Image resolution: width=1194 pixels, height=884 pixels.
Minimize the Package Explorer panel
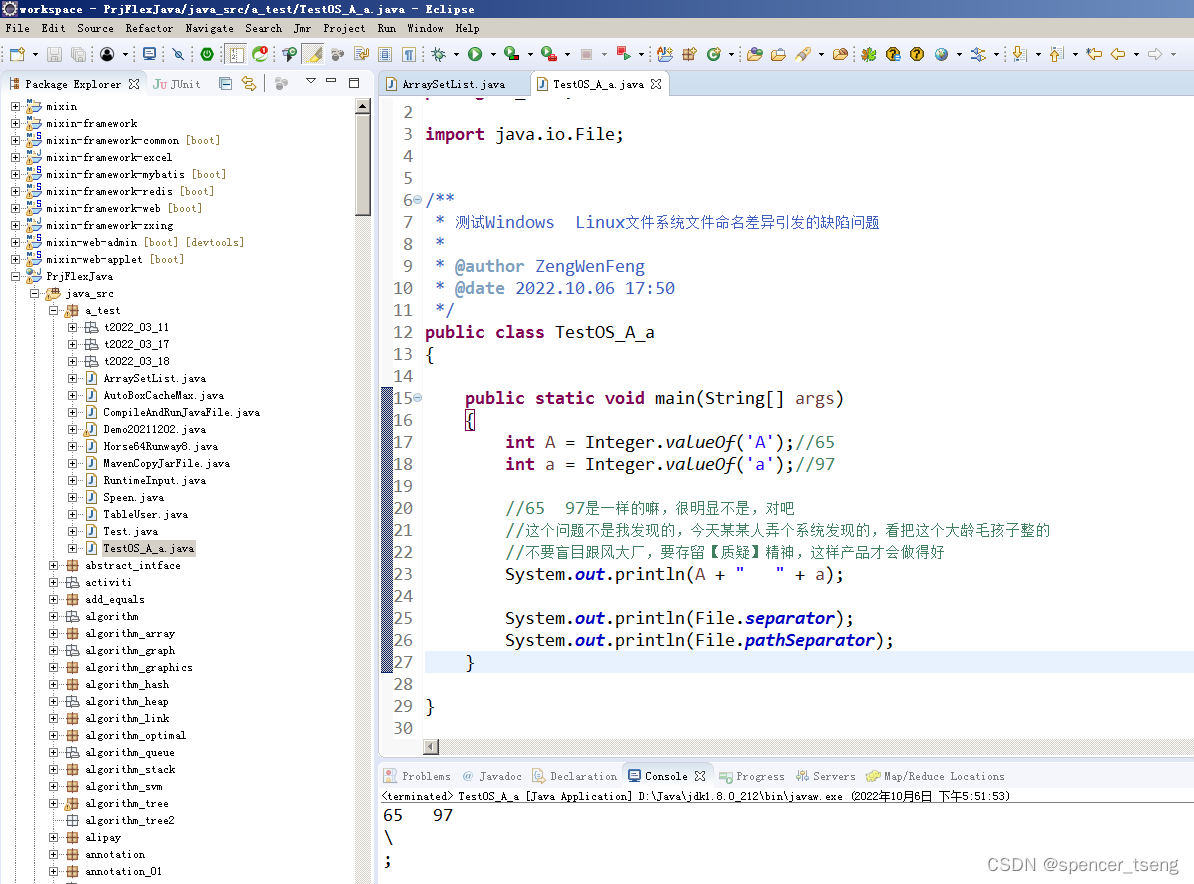pyautogui.click(x=331, y=81)
